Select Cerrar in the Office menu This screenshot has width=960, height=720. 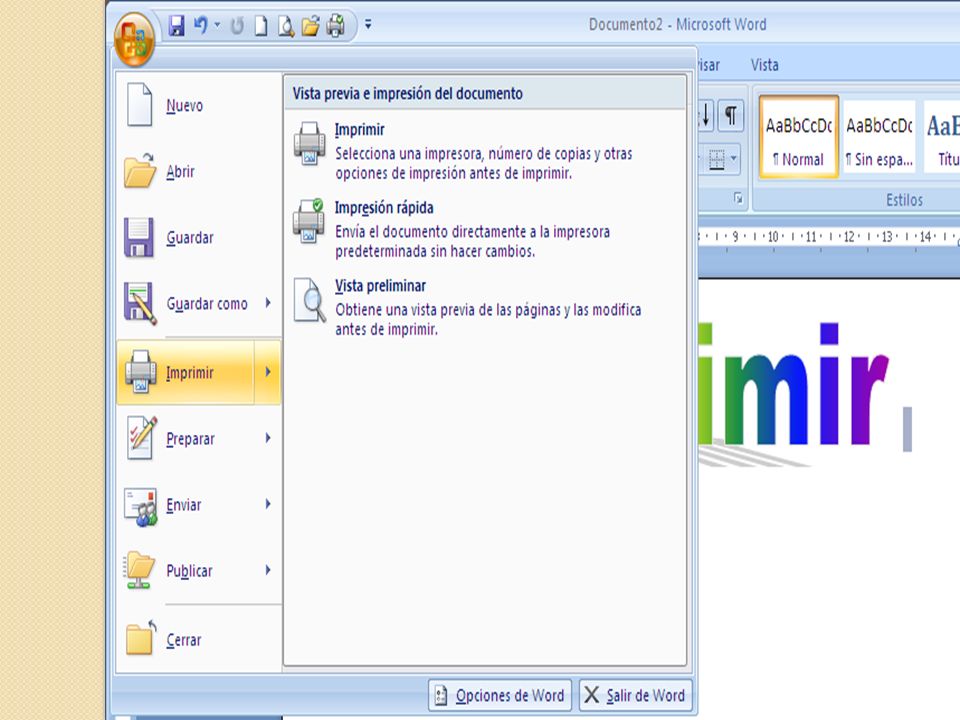(x=199, y=640)
